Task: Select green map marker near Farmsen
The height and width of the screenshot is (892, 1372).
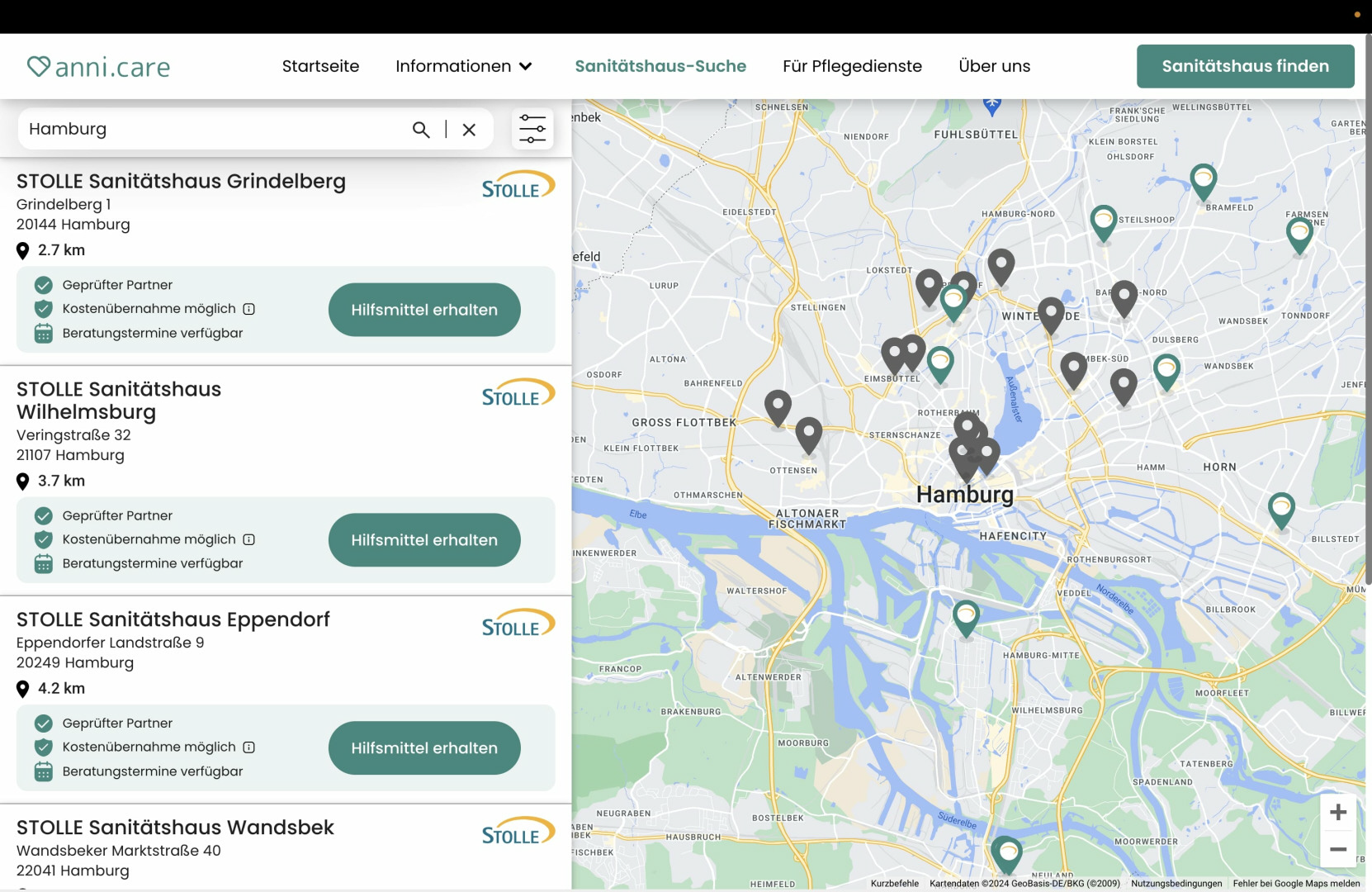Action: pyautogui.click(x=1300, y=235)
